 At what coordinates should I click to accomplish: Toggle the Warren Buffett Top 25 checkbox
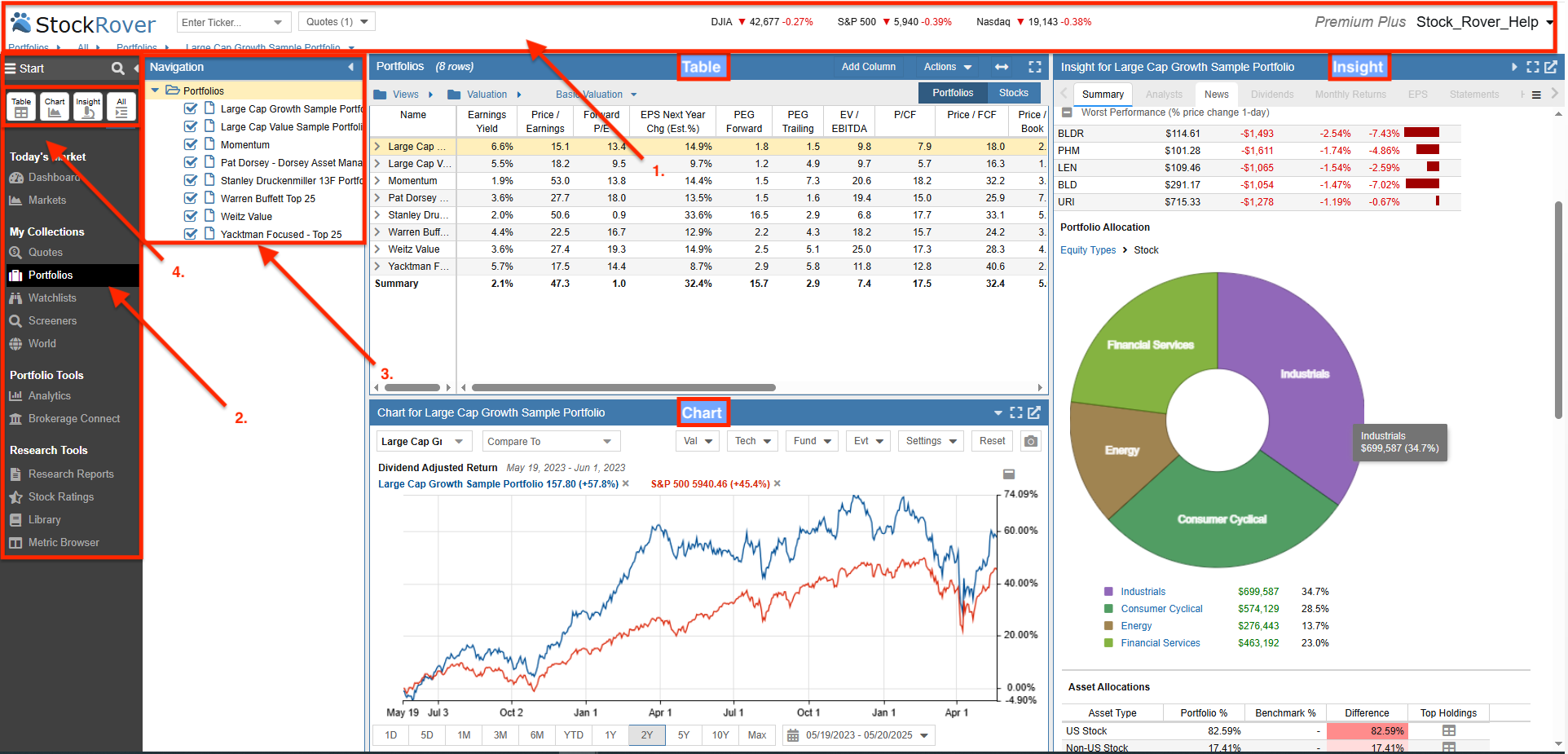pyautogui.click(x=191, y=198)
